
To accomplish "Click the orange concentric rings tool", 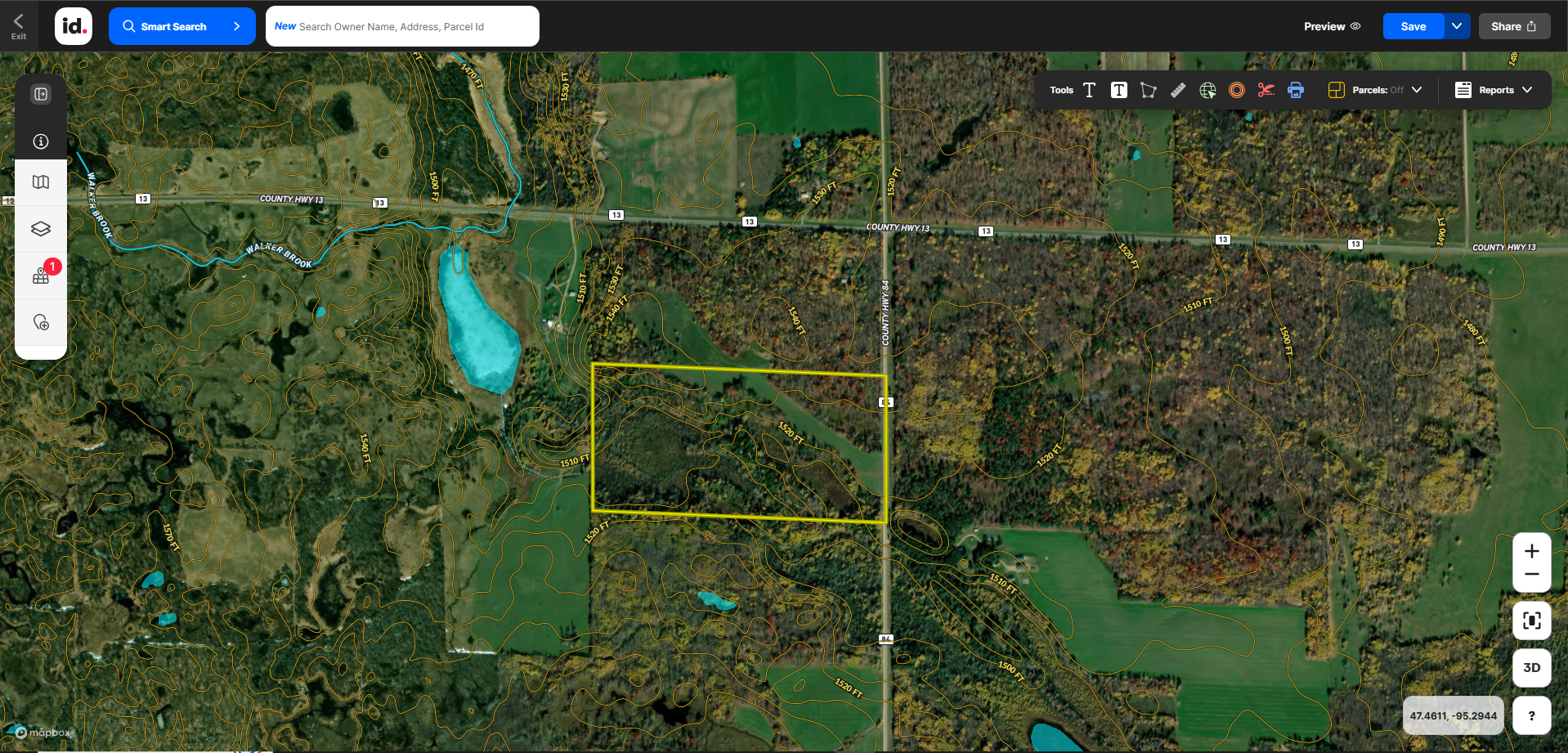I will pos(1236,90).
